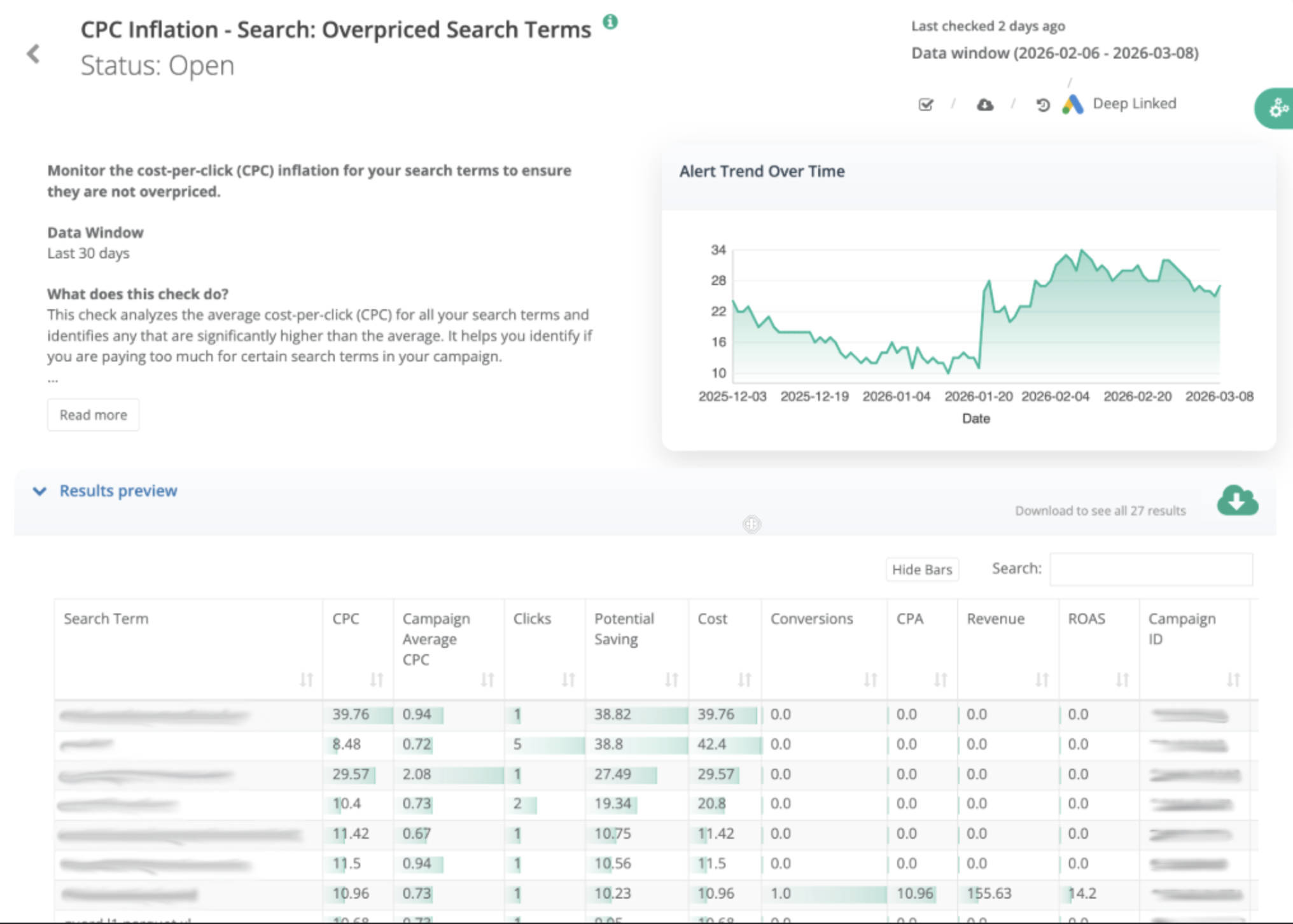Sort by Potential Saving column
This screenshot has width=1293, height=924.
(x=671, y=680)
